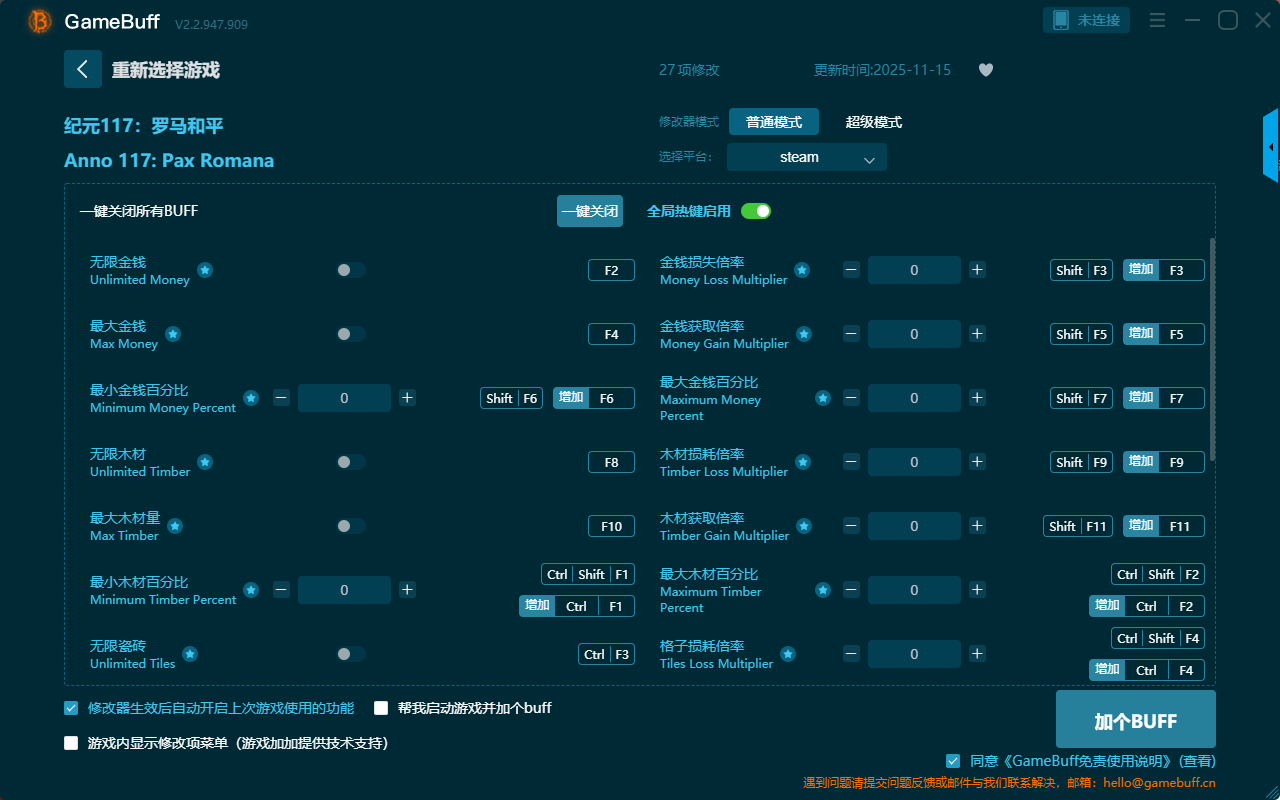Click the heart favorite icon
This screenshot has width=1280, height=800.
point(985,70)
